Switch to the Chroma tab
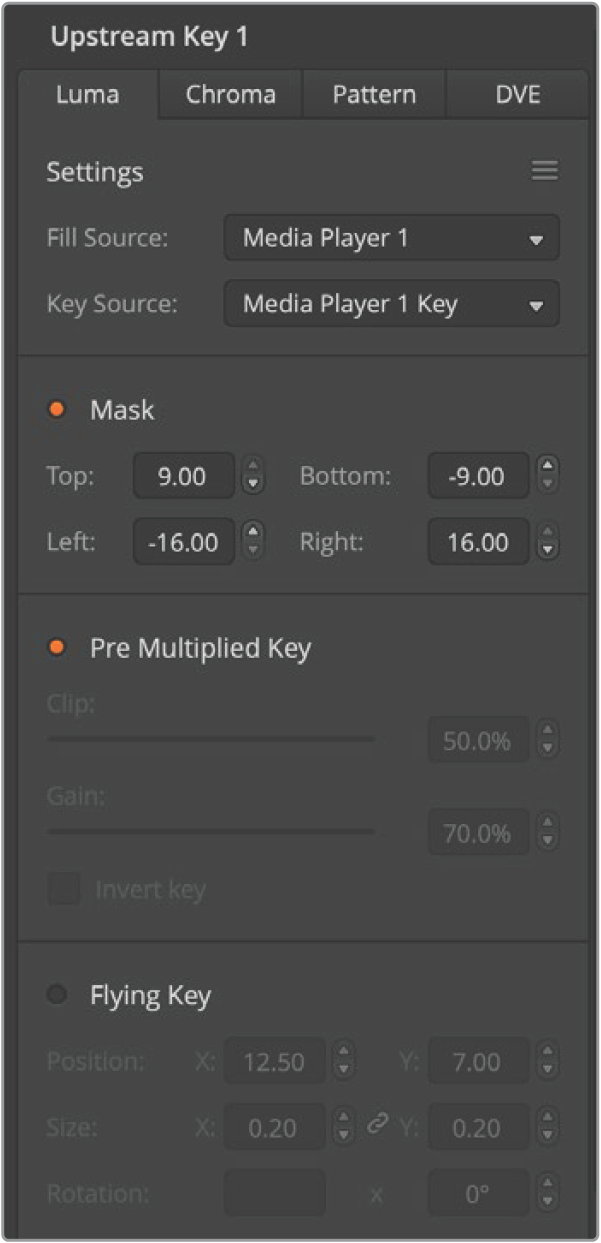601x1243 pixels. click(x=230, y=95)
